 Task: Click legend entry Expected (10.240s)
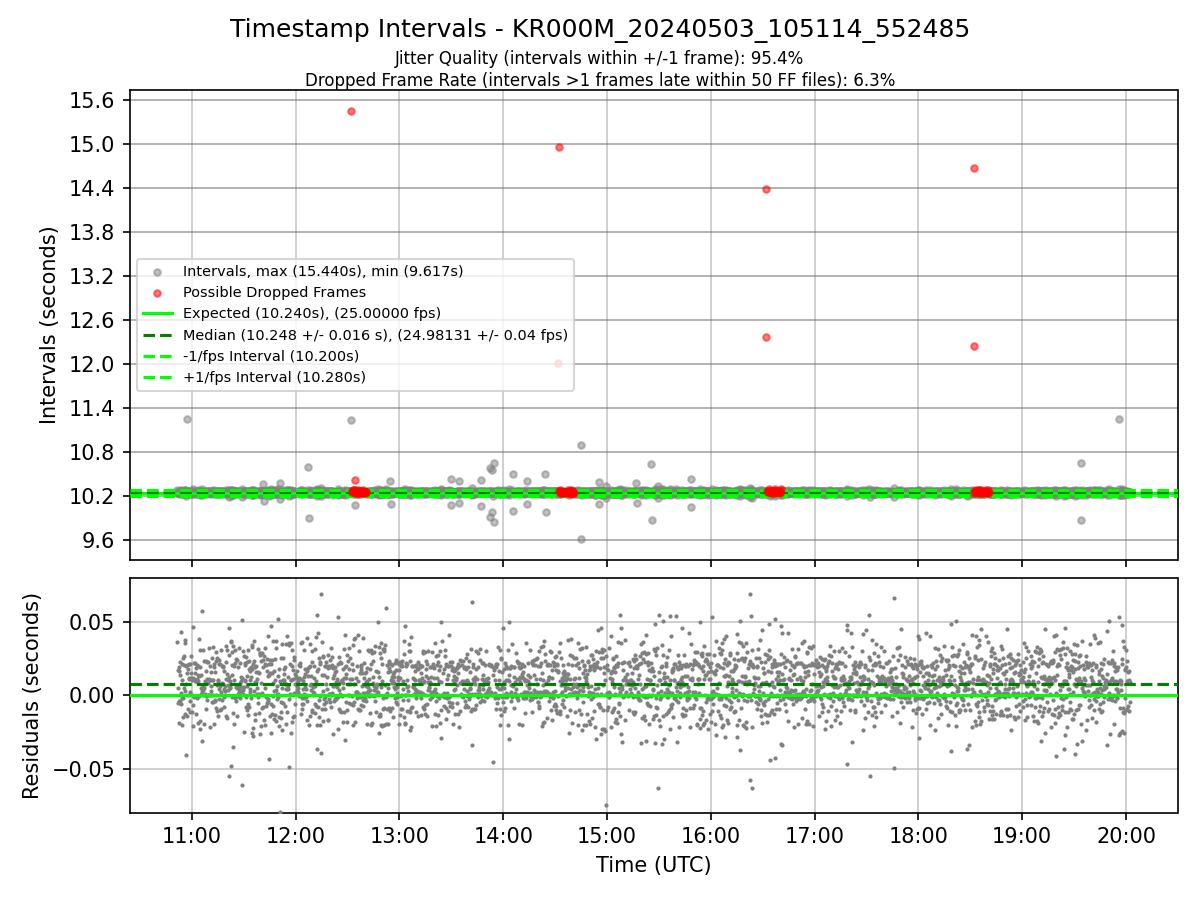[x=312, y=313]
